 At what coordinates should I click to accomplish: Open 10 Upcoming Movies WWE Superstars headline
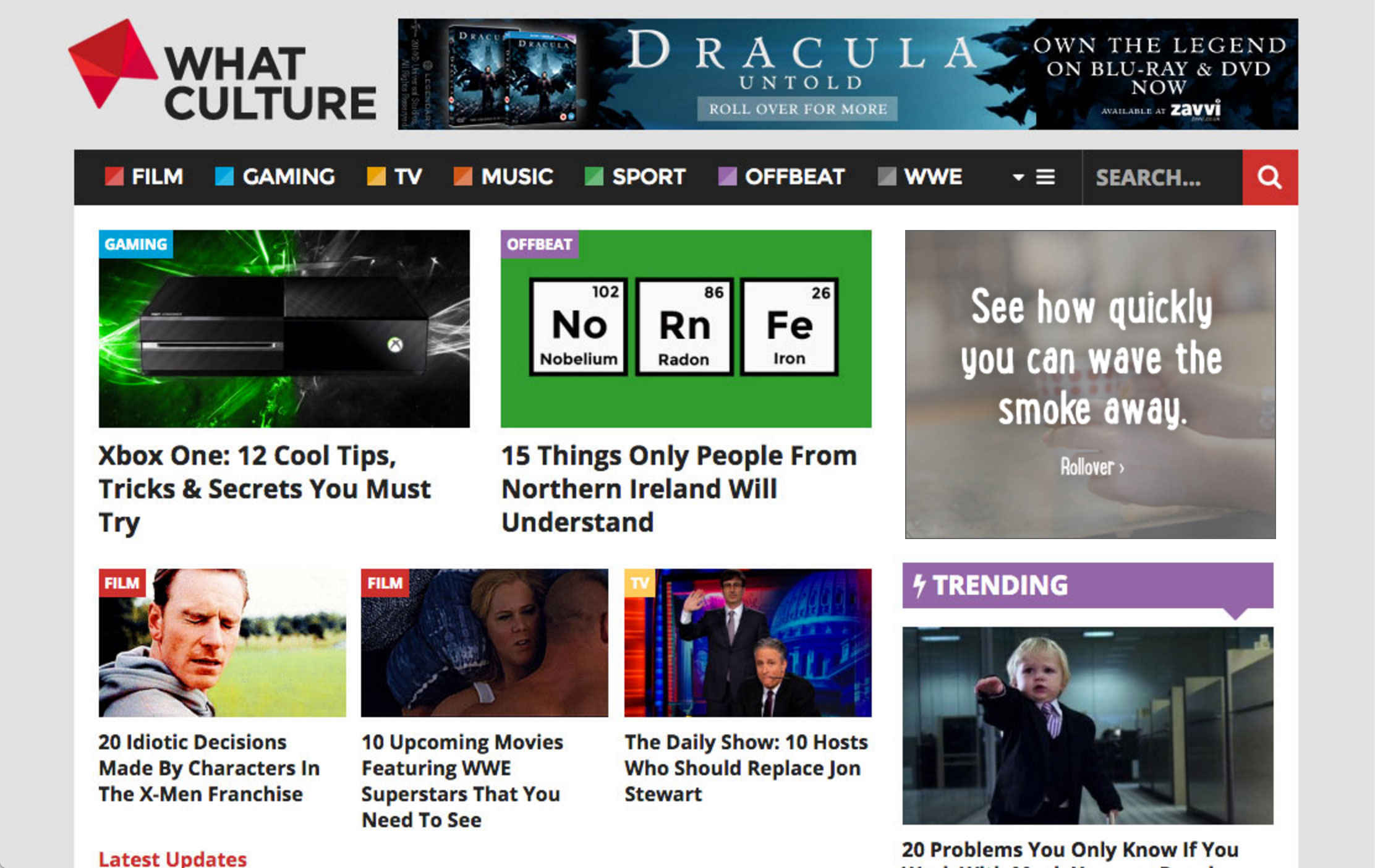point(462,781)
